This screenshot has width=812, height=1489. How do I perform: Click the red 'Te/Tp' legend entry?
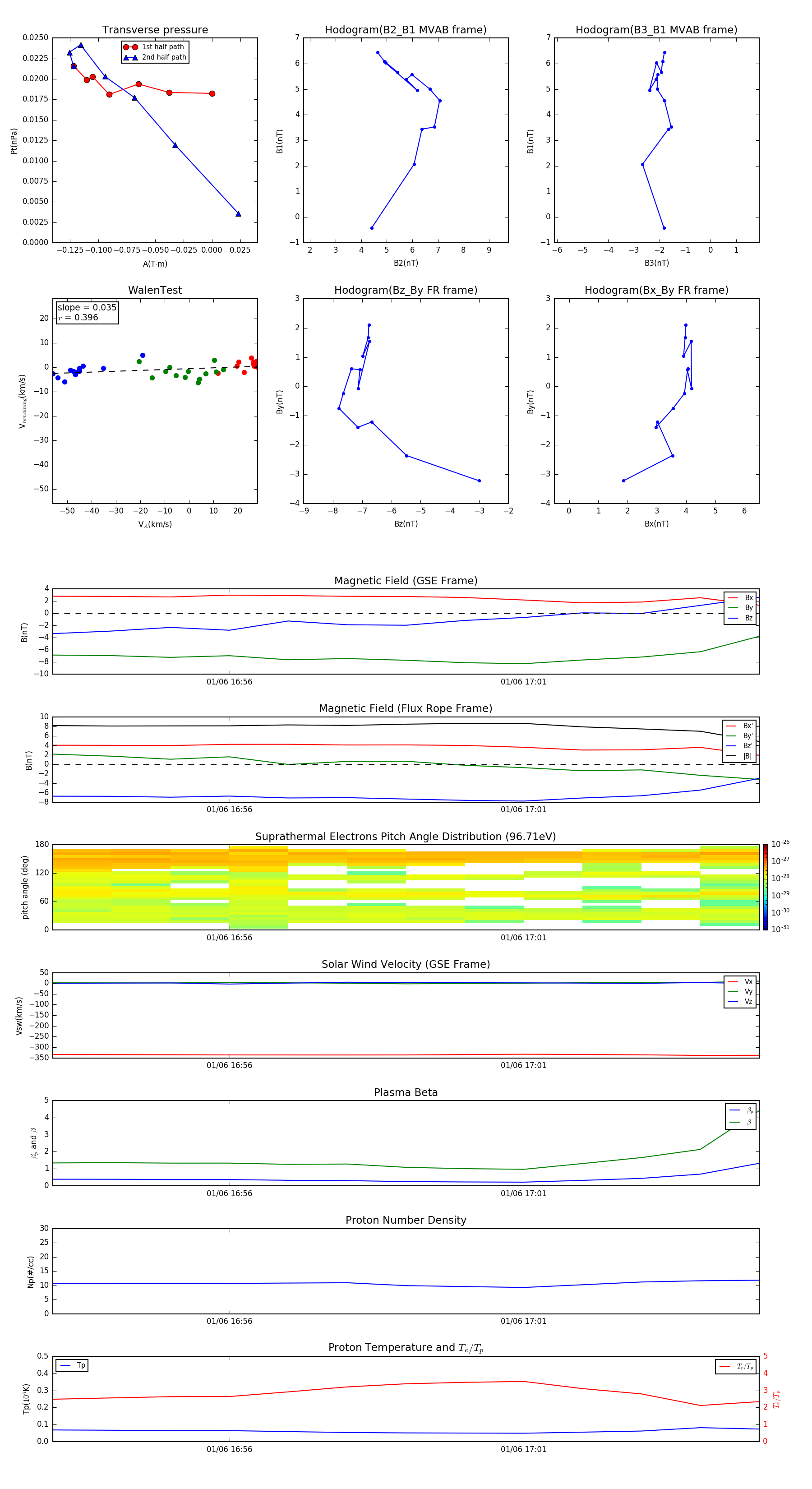pyautogui.click(x=736, y=1366)
